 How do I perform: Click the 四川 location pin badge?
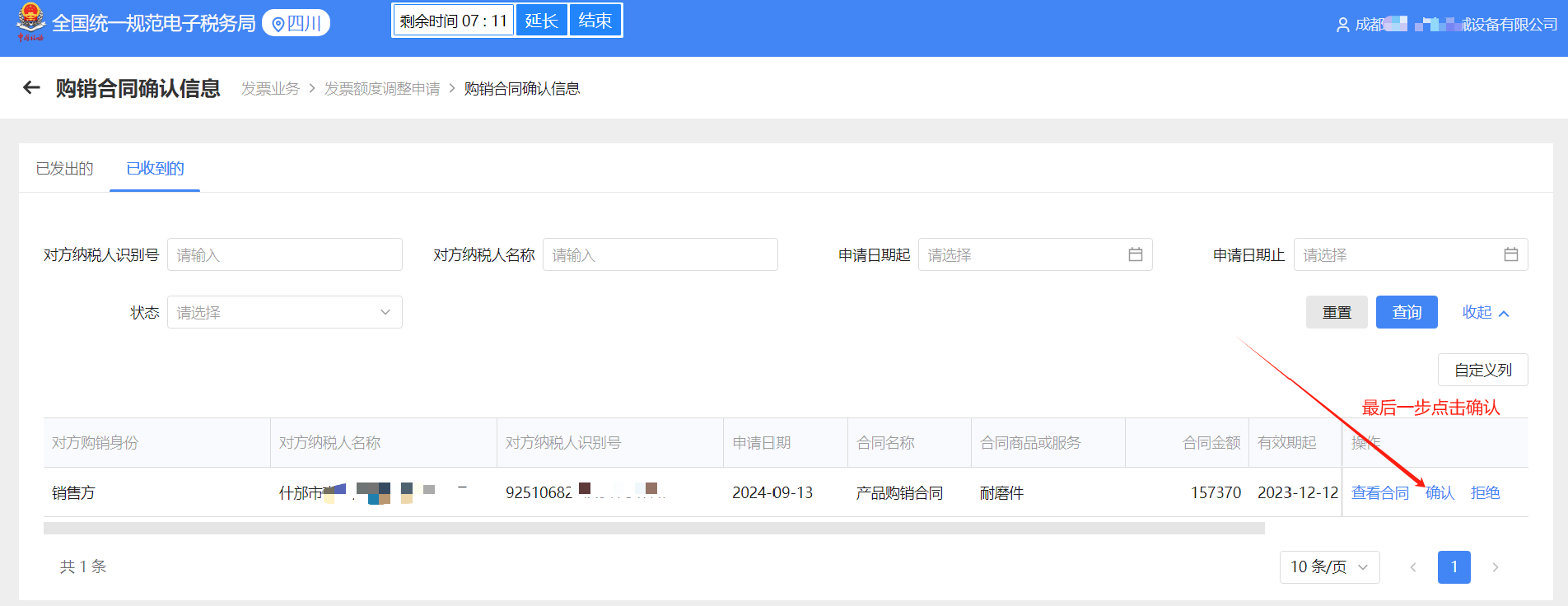click(296, 23)
